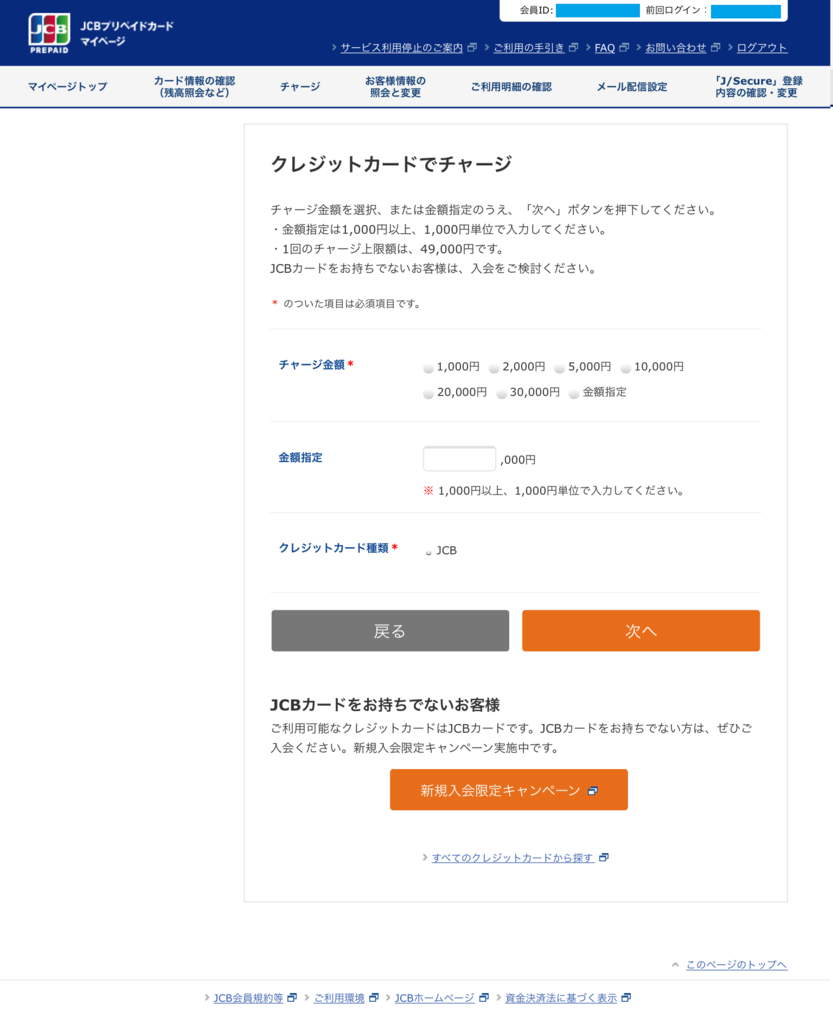The image size is (833, 1024).
Task: Click external-window icon next to サービス利用停止のご案内
Action: pos(472,47)
